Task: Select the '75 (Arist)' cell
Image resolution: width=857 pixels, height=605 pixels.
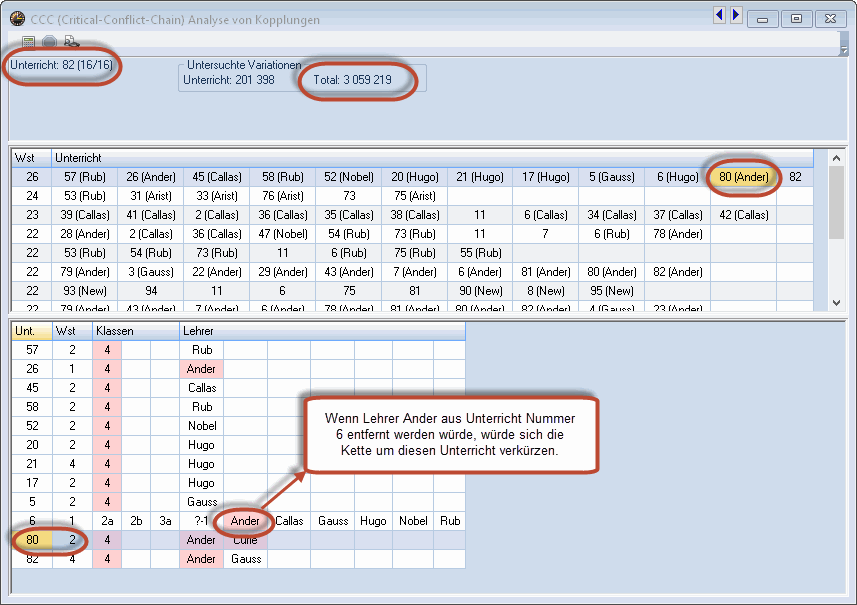Action: pos(415,196)
